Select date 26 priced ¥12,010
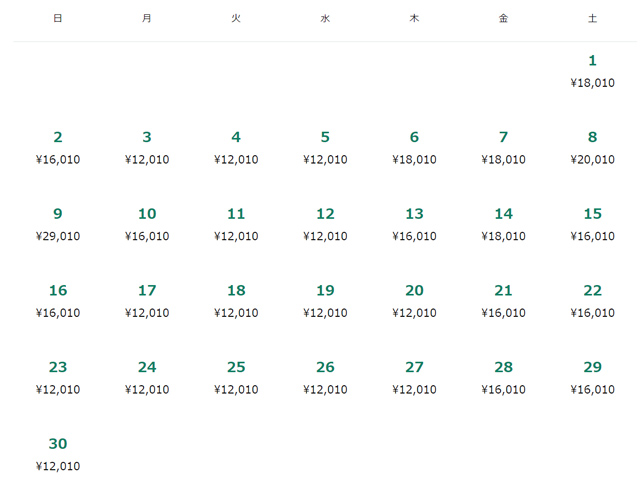This screenshot has width=640, height=483. 325,377
